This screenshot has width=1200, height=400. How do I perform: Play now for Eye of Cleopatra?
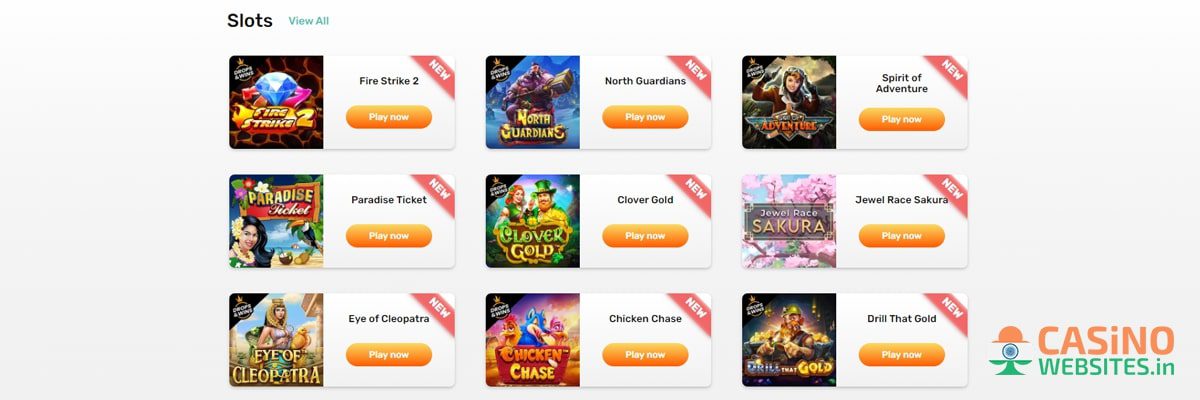(389, 355)
